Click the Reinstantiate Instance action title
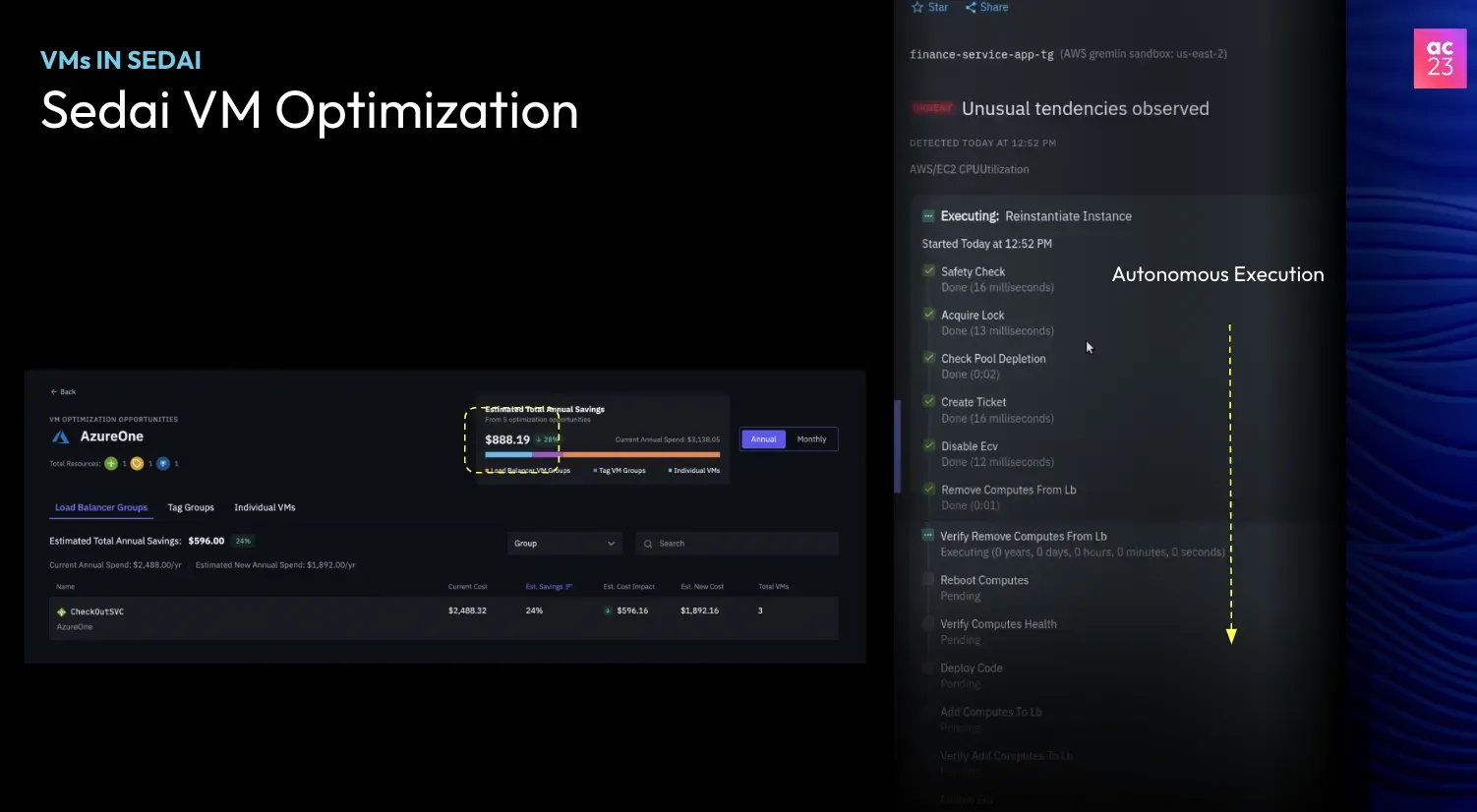The image size is (1477, 812). 1068,216
